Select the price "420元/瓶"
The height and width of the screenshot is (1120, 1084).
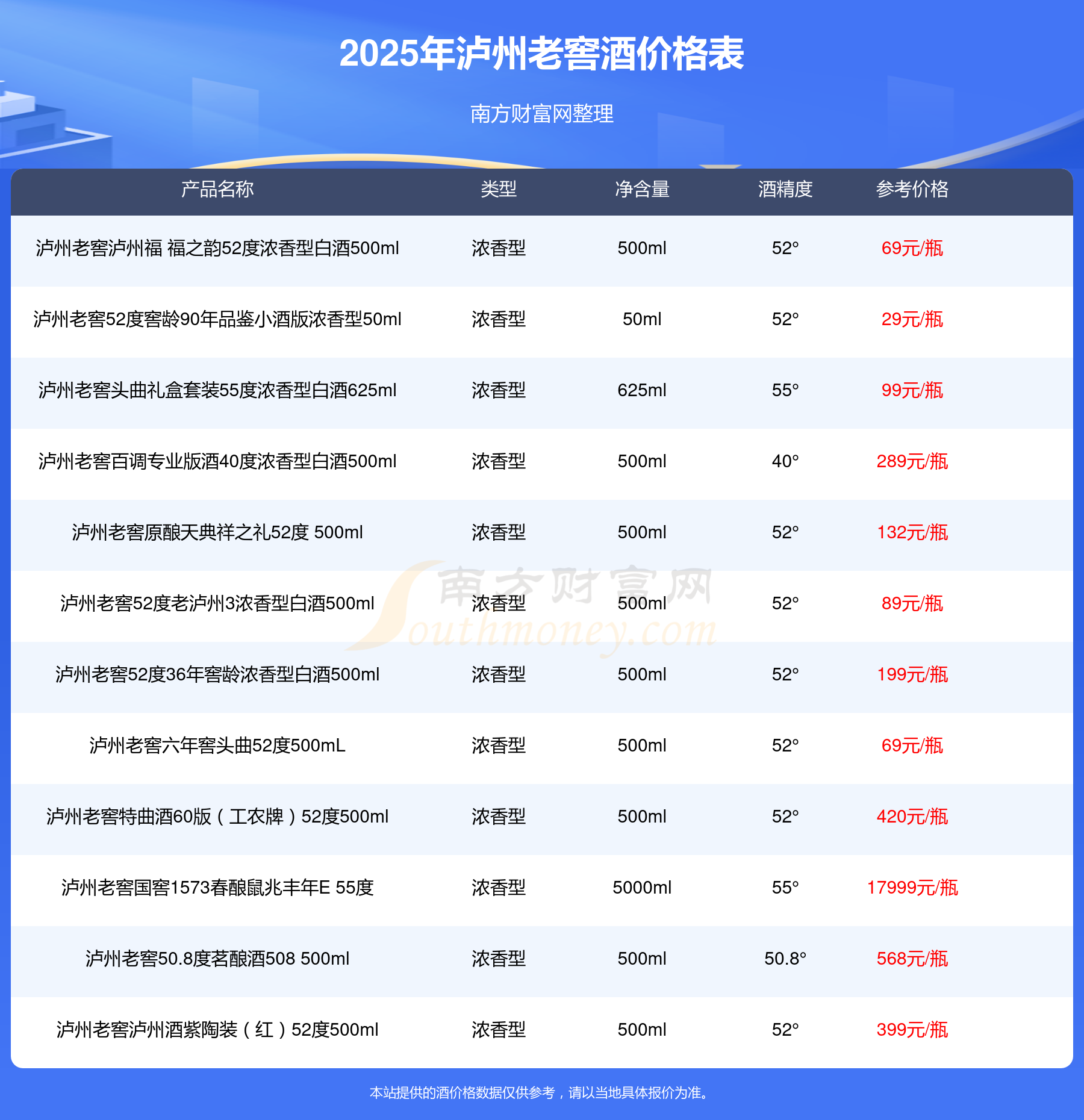912,817
